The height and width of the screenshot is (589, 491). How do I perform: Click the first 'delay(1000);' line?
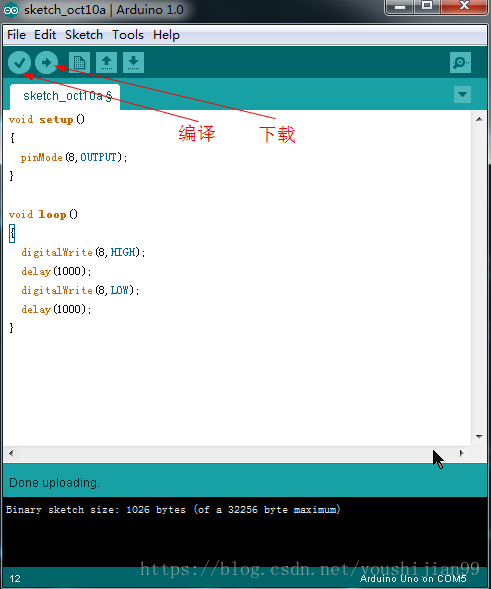click(56, 271)
